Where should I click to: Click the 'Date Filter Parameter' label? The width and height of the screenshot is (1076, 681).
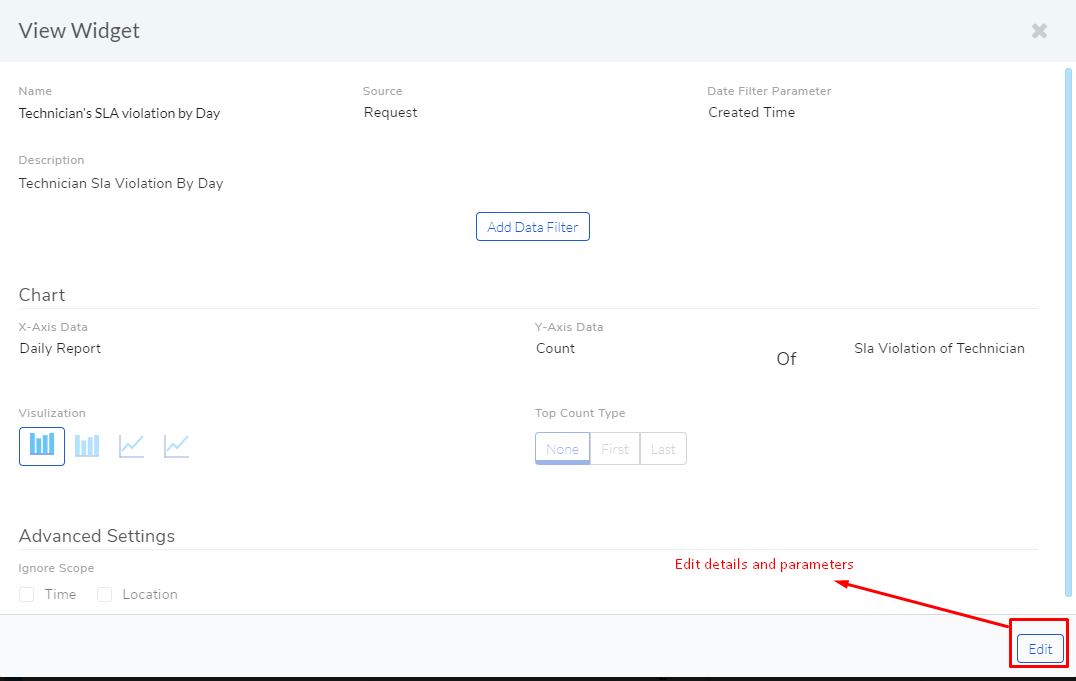point(769,91)
